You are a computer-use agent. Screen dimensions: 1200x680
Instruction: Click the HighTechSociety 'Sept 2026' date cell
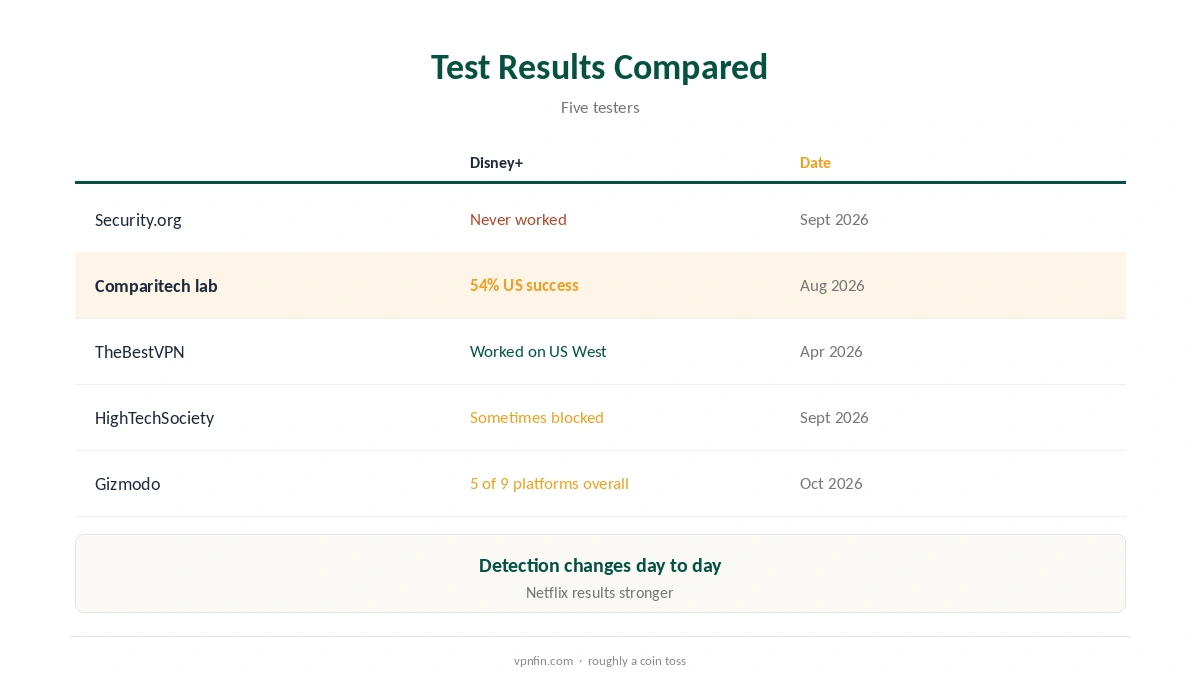[834, 418]
